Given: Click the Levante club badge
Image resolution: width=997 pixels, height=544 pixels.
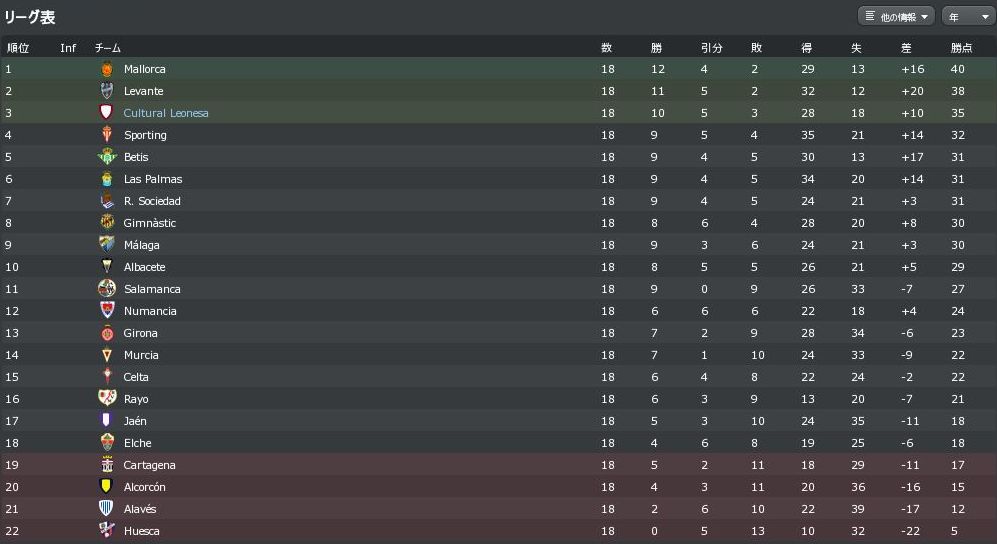Looking at the screenshot, I should (107, 91).
